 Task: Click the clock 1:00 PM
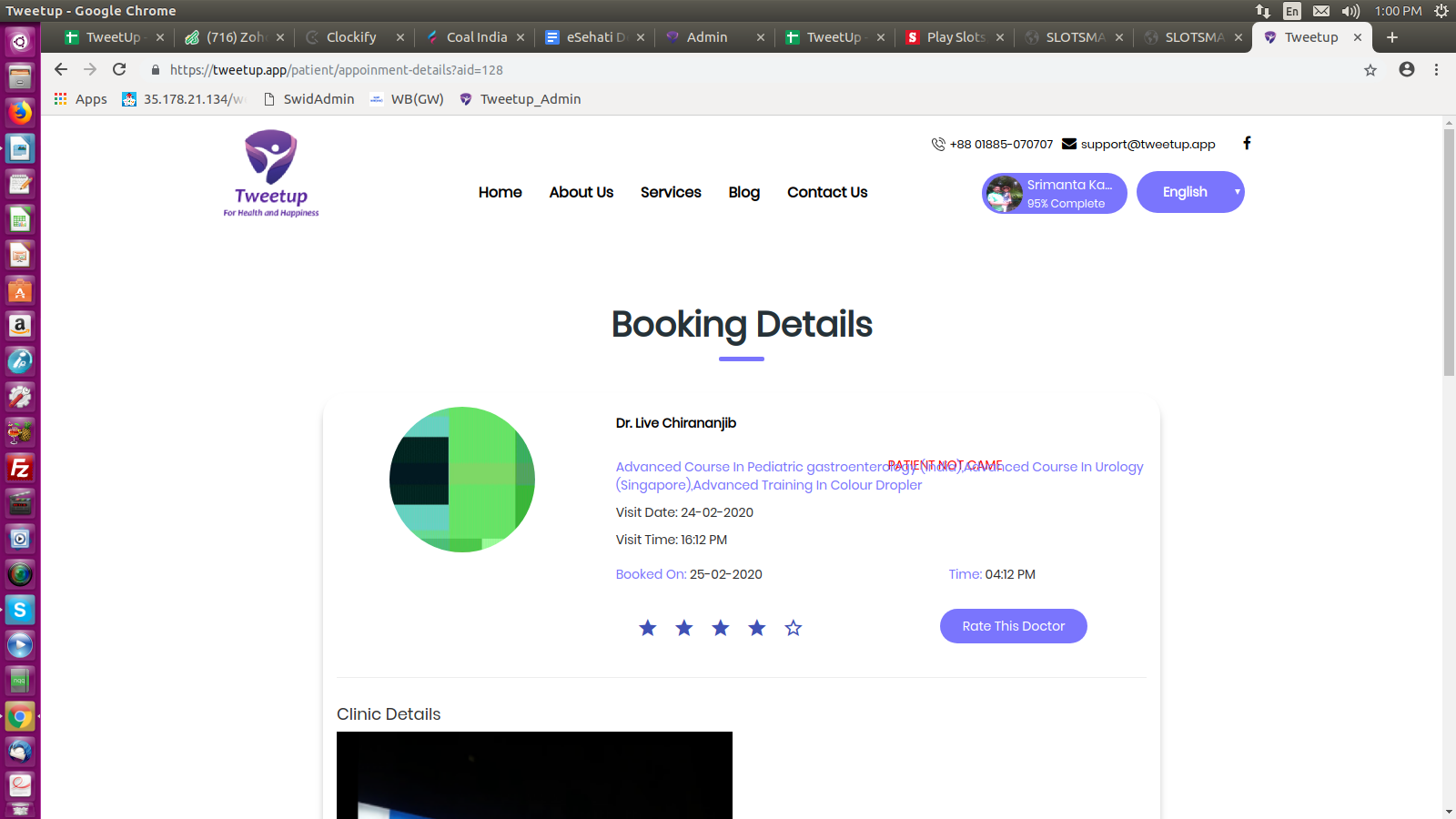pyautogui.click(x=1398, y=11)
